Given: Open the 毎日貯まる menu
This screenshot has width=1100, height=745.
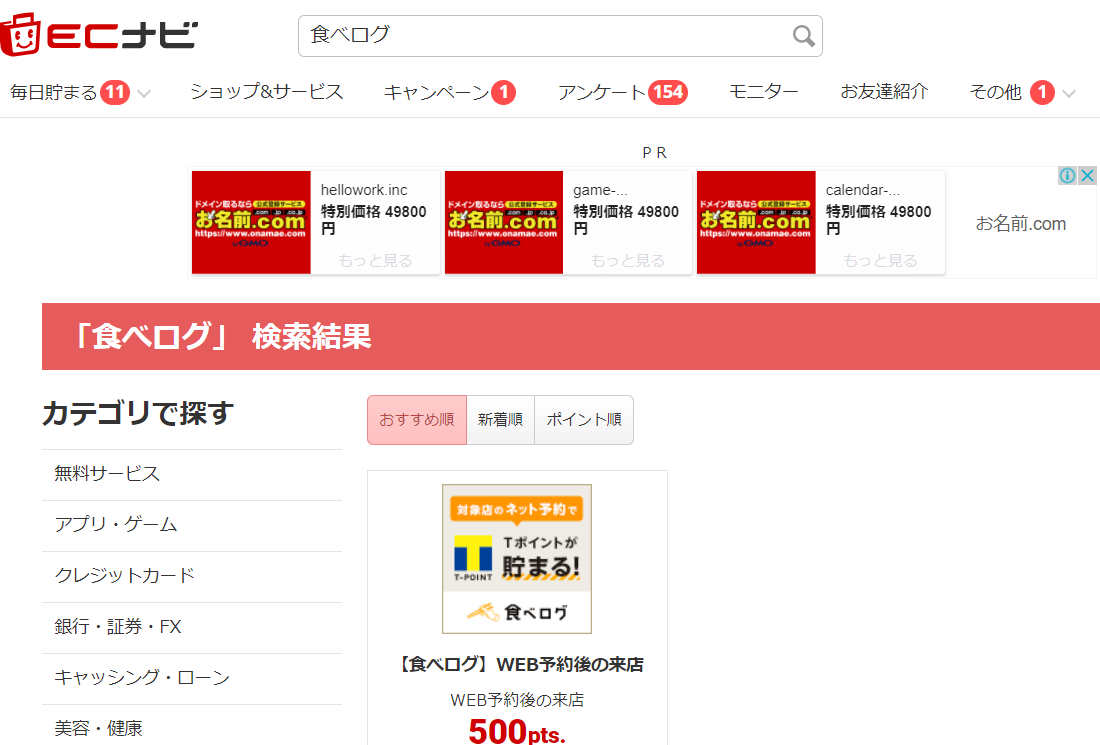Looking at the screenshot, I should pyautogui.click(x=54, y=92).
